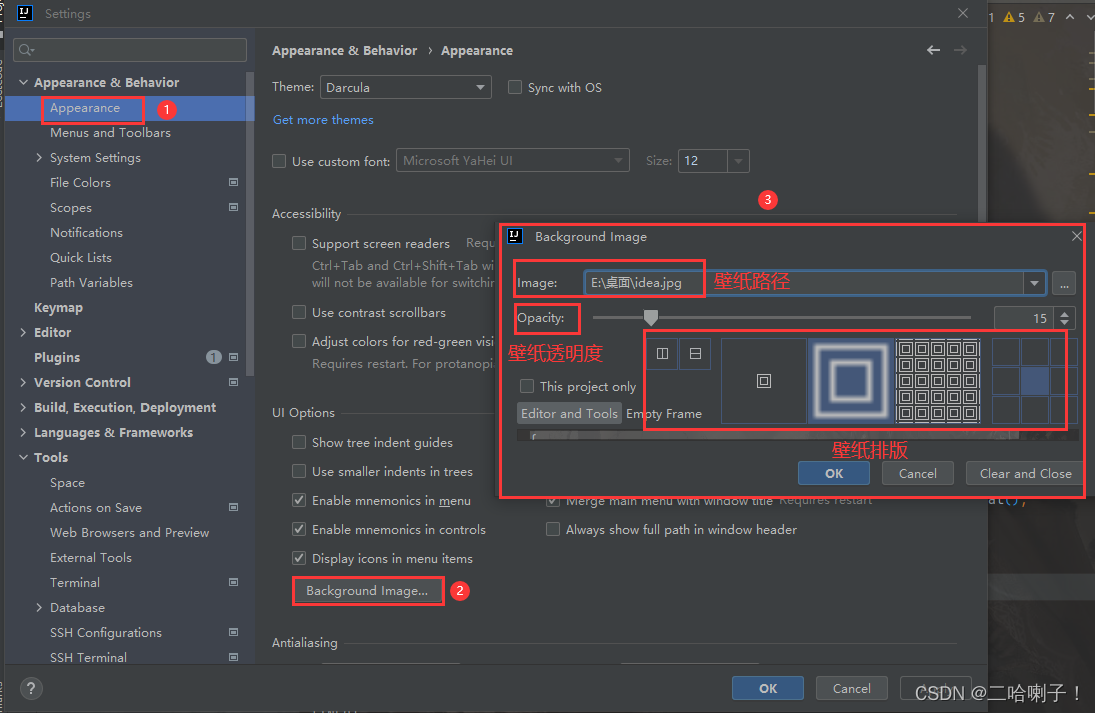This screenshot has width=1095, height=713.
Task: Open the font size dropdown
Action: (x=738, y=161)
